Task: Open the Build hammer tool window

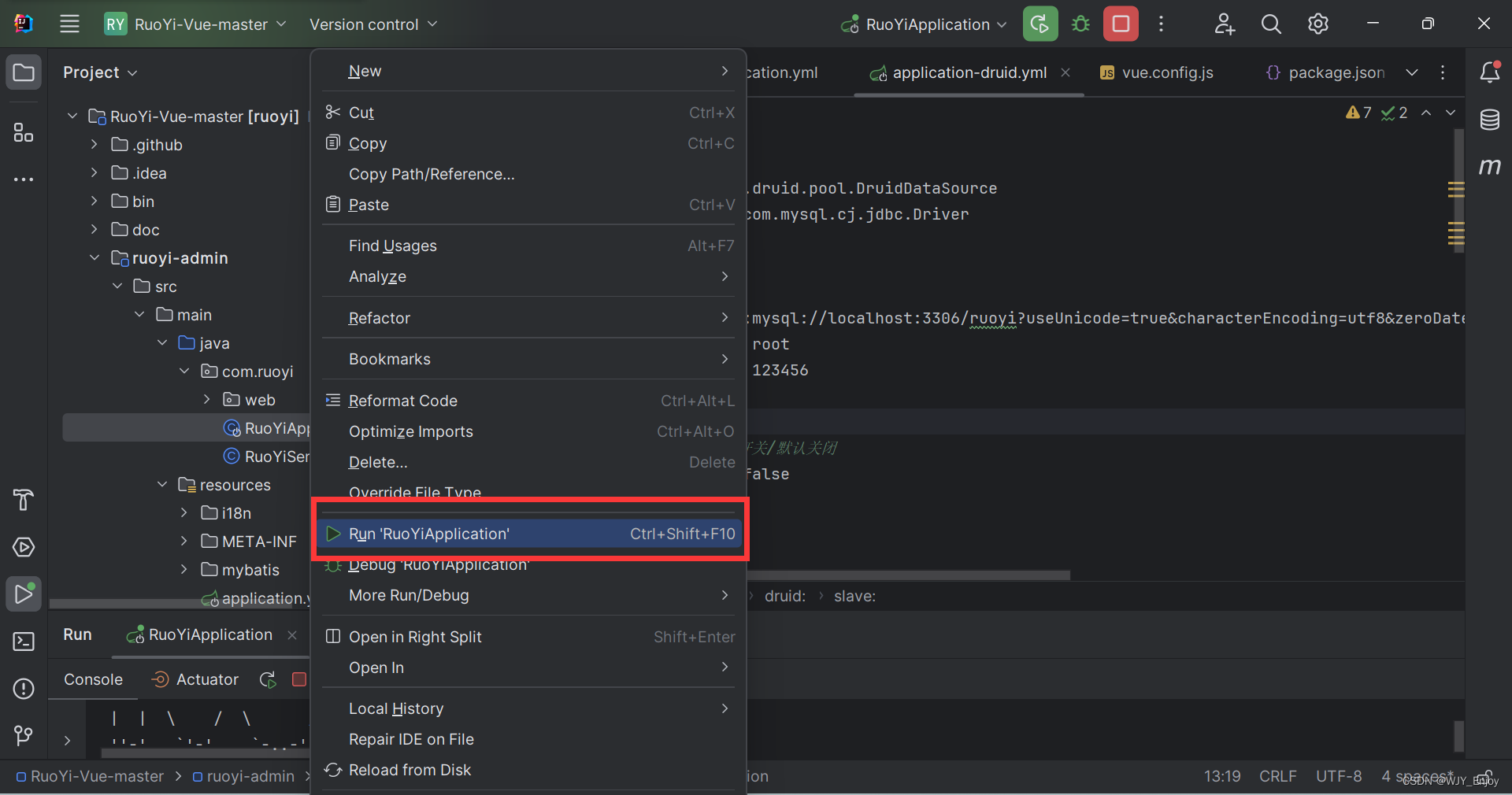Action: coord(24,500)
